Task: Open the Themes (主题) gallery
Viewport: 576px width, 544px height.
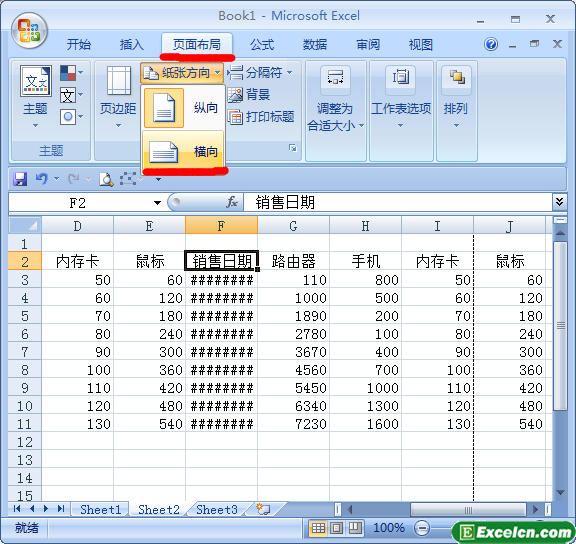Action: tap(35, 96)
